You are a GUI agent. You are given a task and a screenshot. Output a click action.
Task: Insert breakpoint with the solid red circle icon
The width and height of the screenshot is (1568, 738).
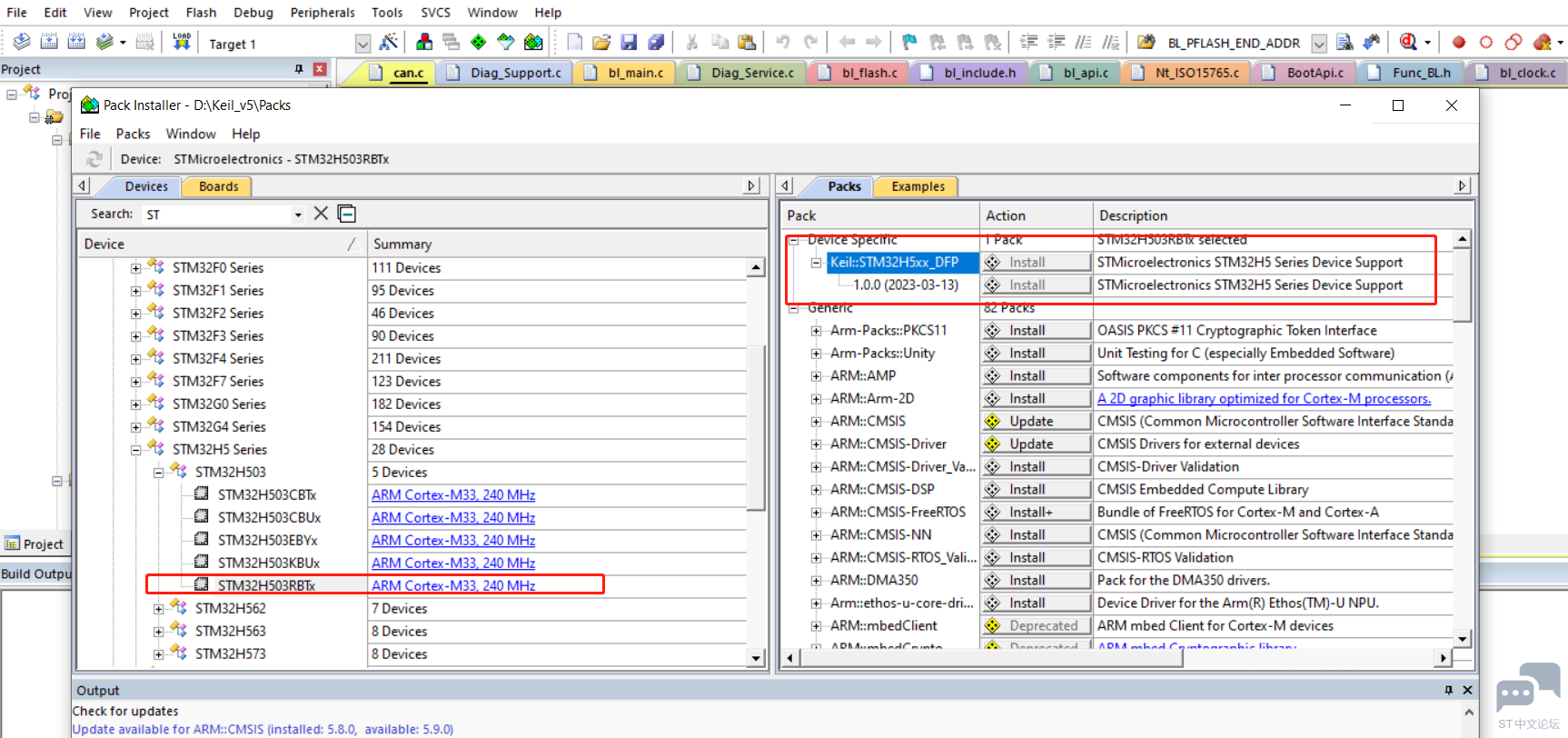coord(1459,42)
